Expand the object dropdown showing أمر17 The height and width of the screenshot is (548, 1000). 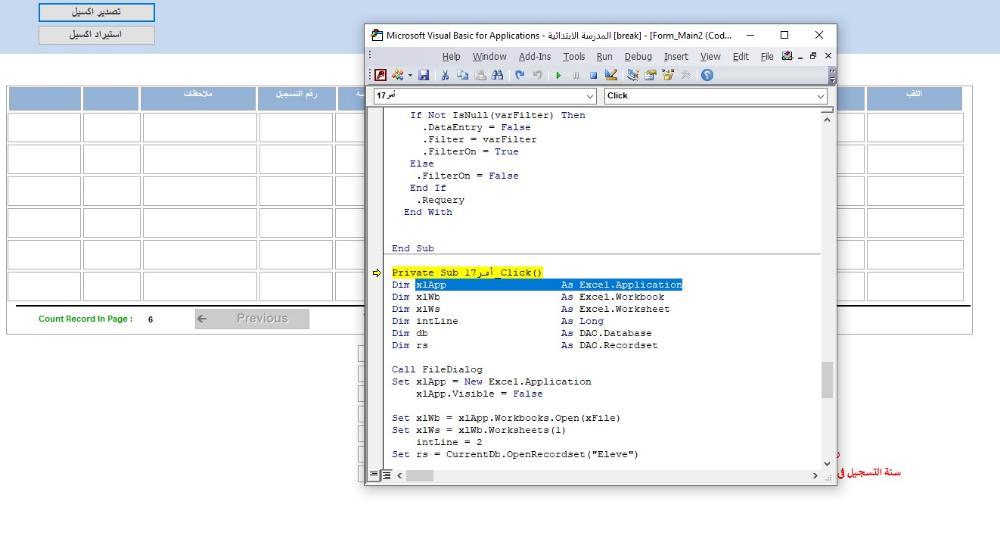coord(590,96)
